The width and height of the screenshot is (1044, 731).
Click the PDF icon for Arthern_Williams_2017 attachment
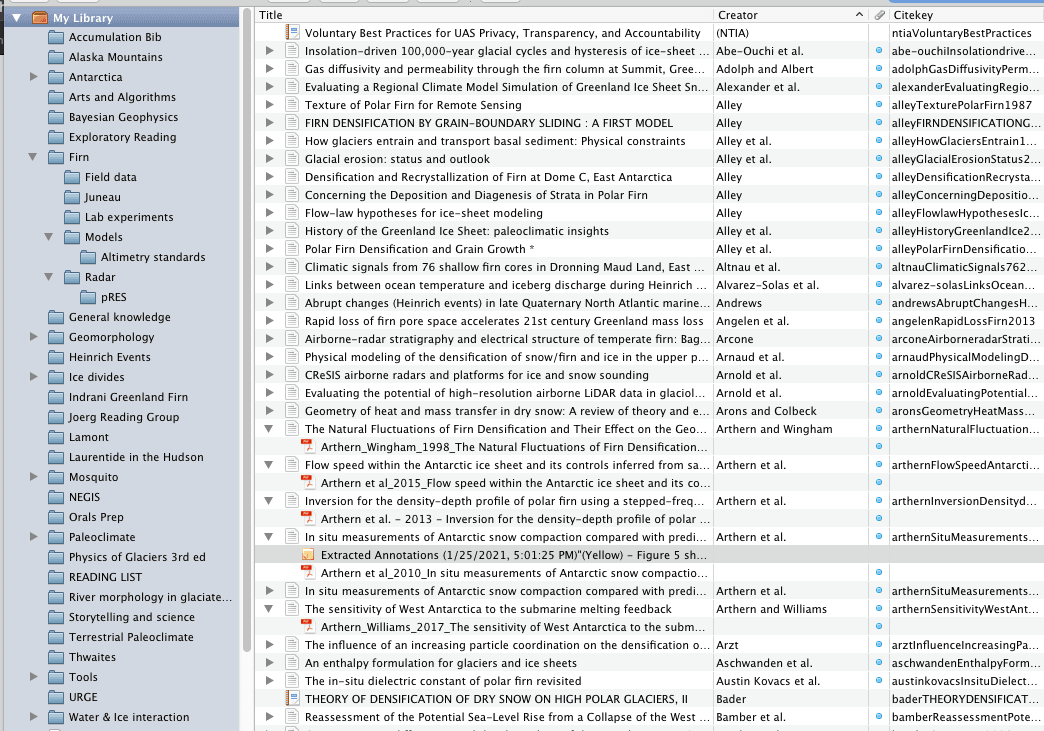tap(309, 626)
